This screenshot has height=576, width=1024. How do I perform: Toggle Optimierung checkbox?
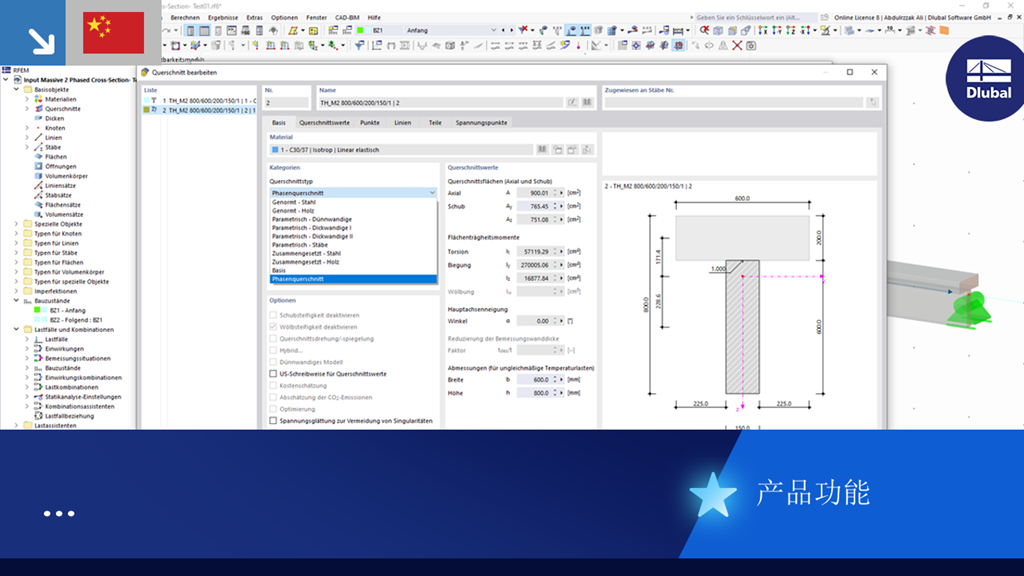click(x=273, y=409)
